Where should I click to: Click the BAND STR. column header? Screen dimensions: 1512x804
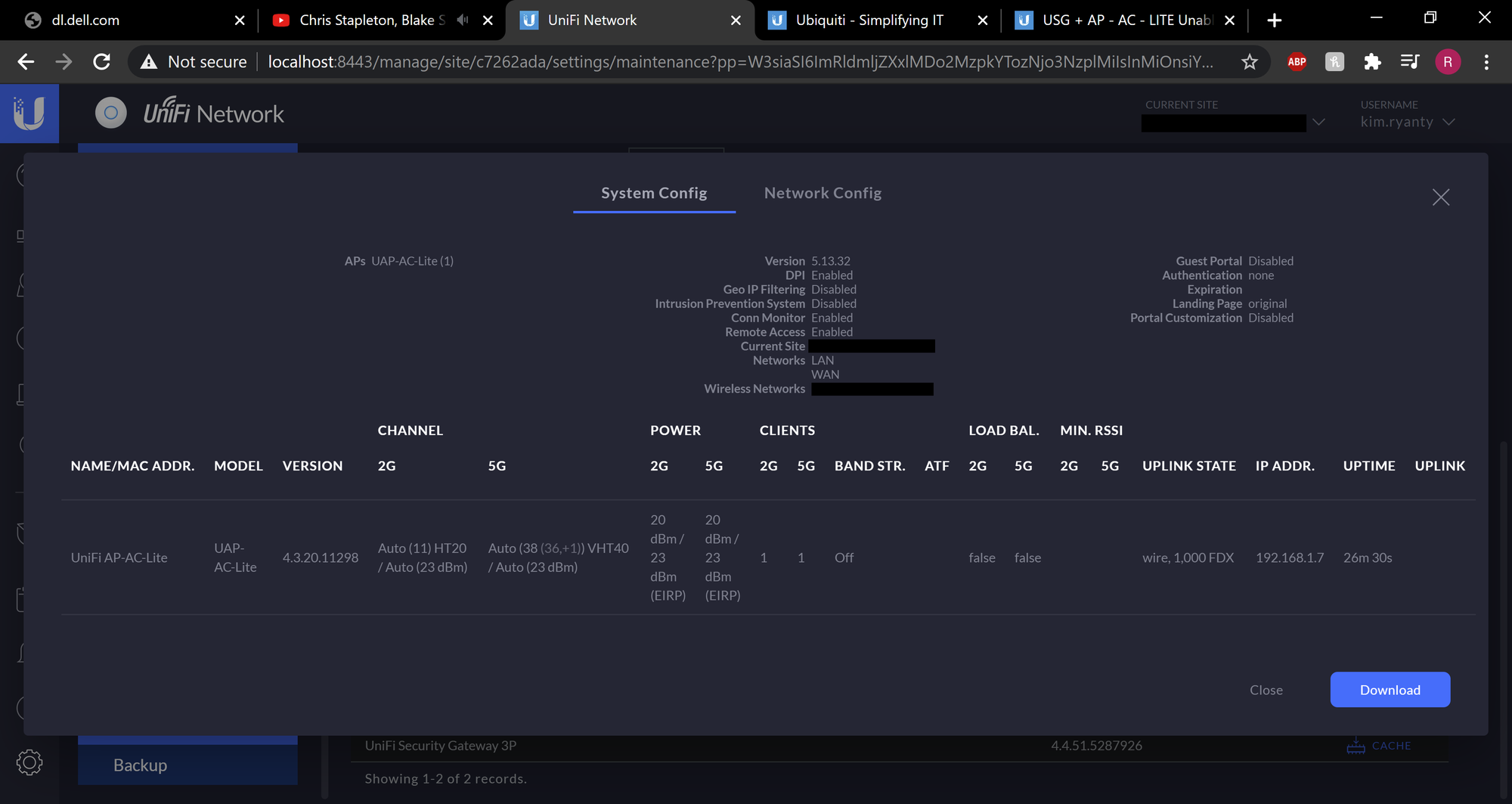click(x=869, y=466)
